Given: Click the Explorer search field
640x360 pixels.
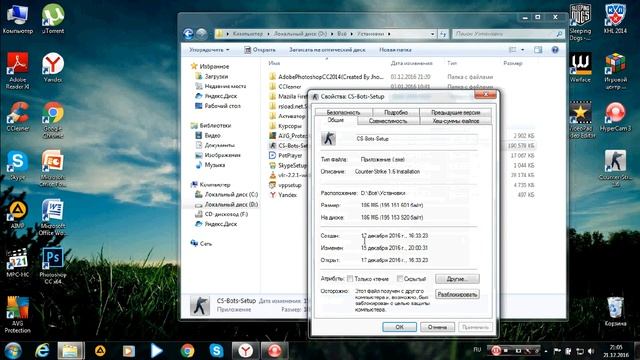Looking at the screenshot, I should [x=508, y=34].
